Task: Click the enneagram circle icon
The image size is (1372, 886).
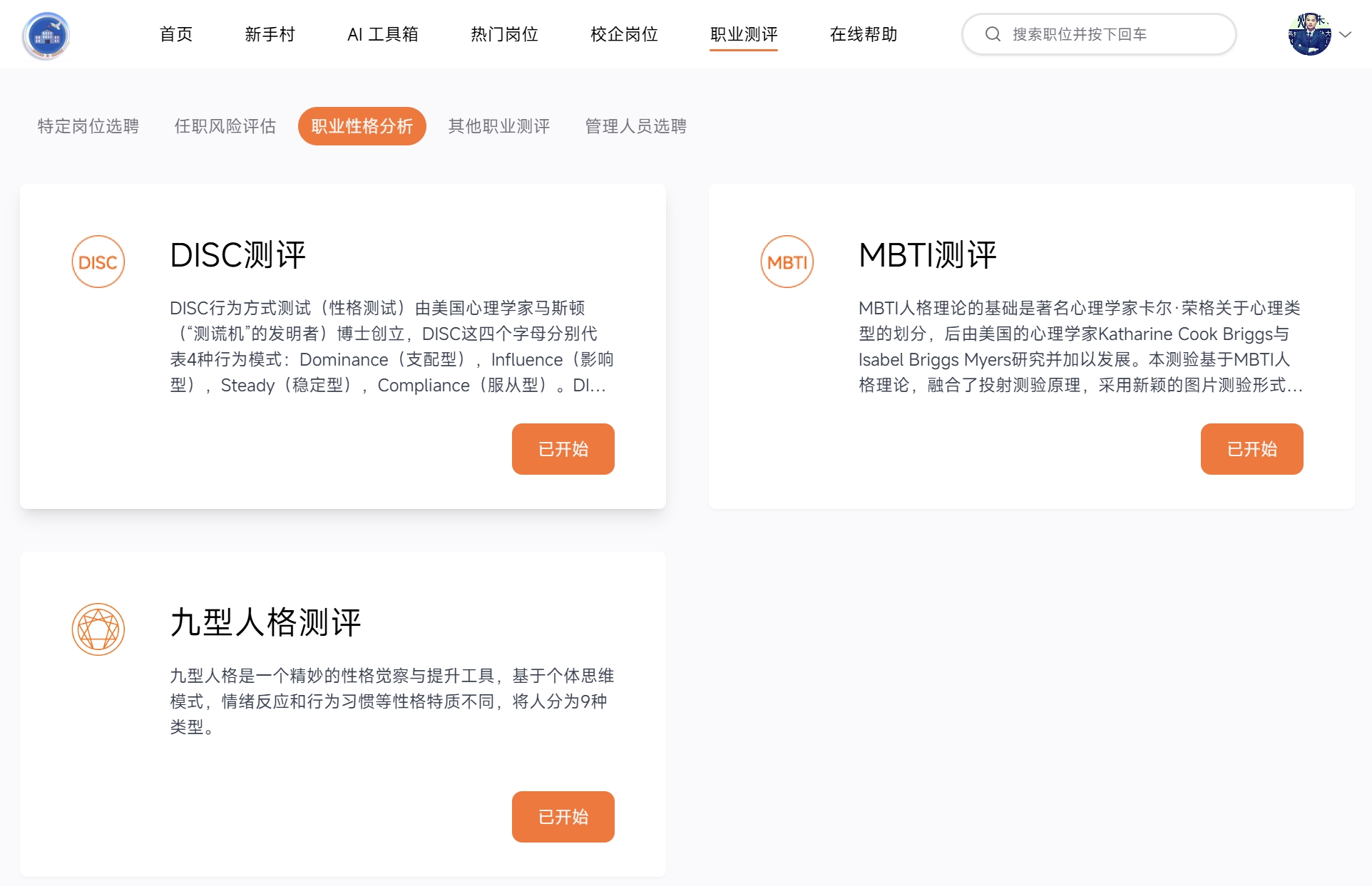Action: [98, 629]
